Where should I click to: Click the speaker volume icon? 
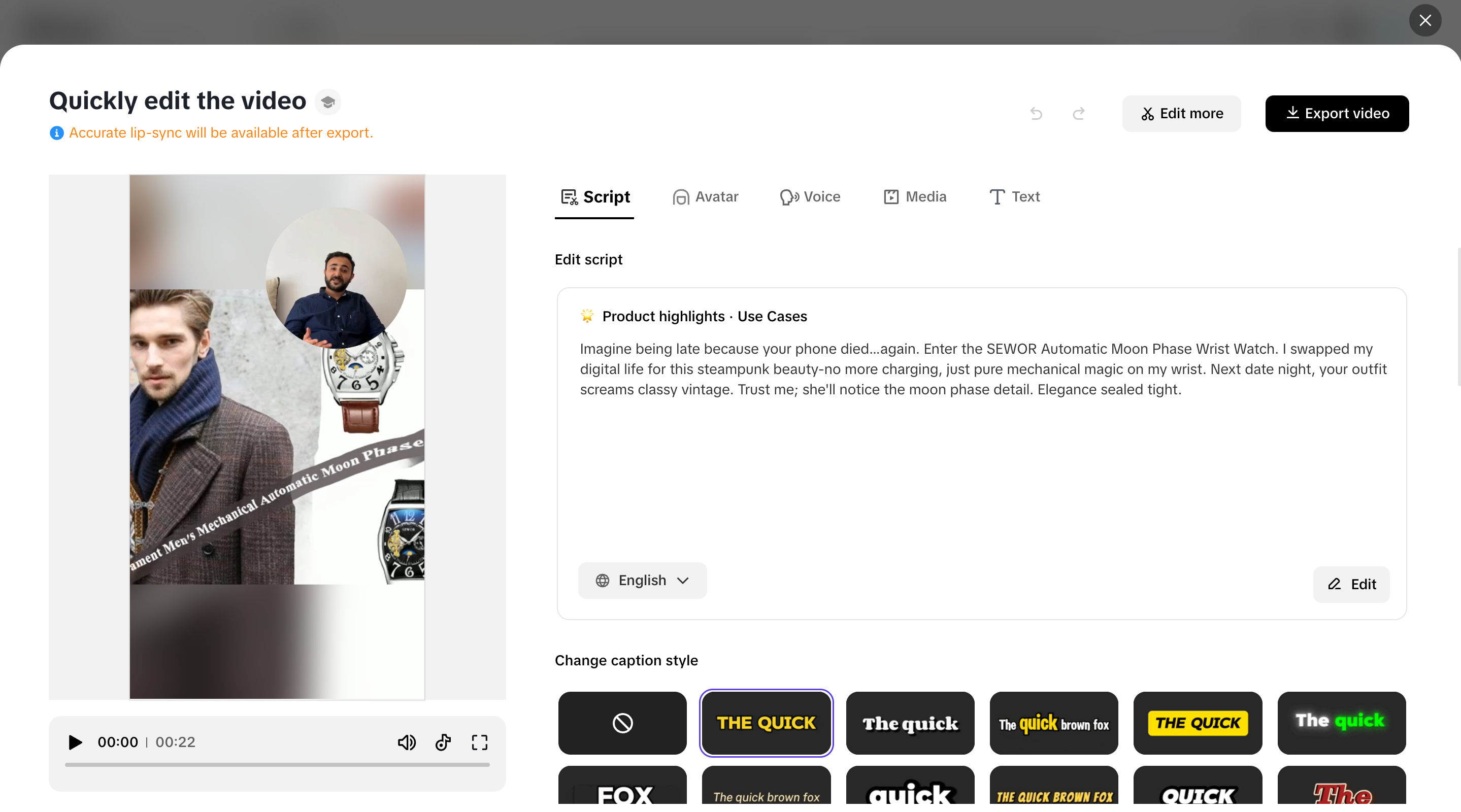407,741
